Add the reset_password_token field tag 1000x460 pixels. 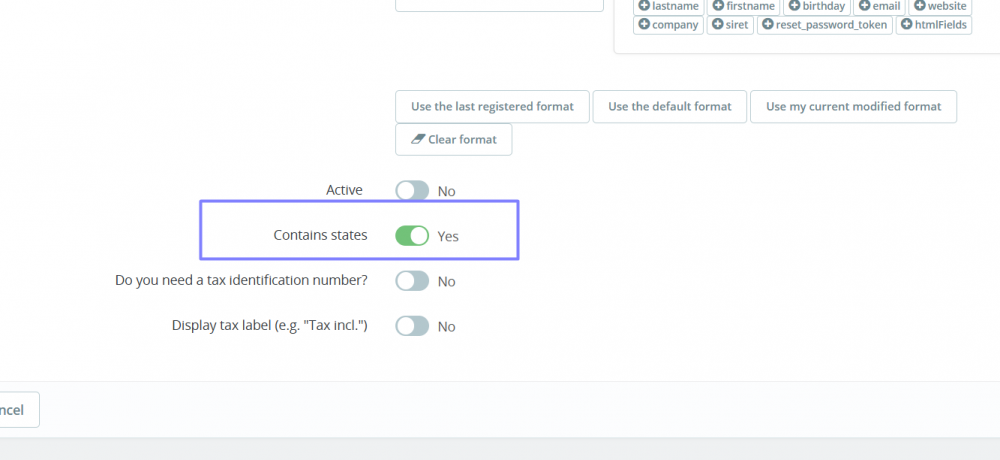click(824, 25)
